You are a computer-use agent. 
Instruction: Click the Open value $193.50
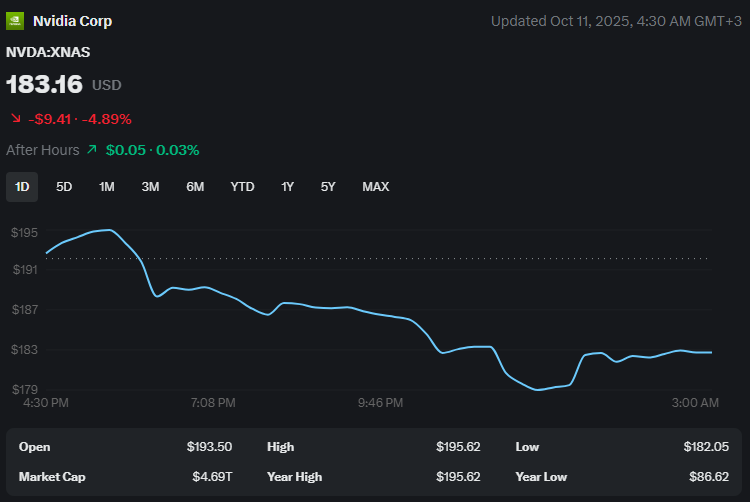[x=210, y=447]
